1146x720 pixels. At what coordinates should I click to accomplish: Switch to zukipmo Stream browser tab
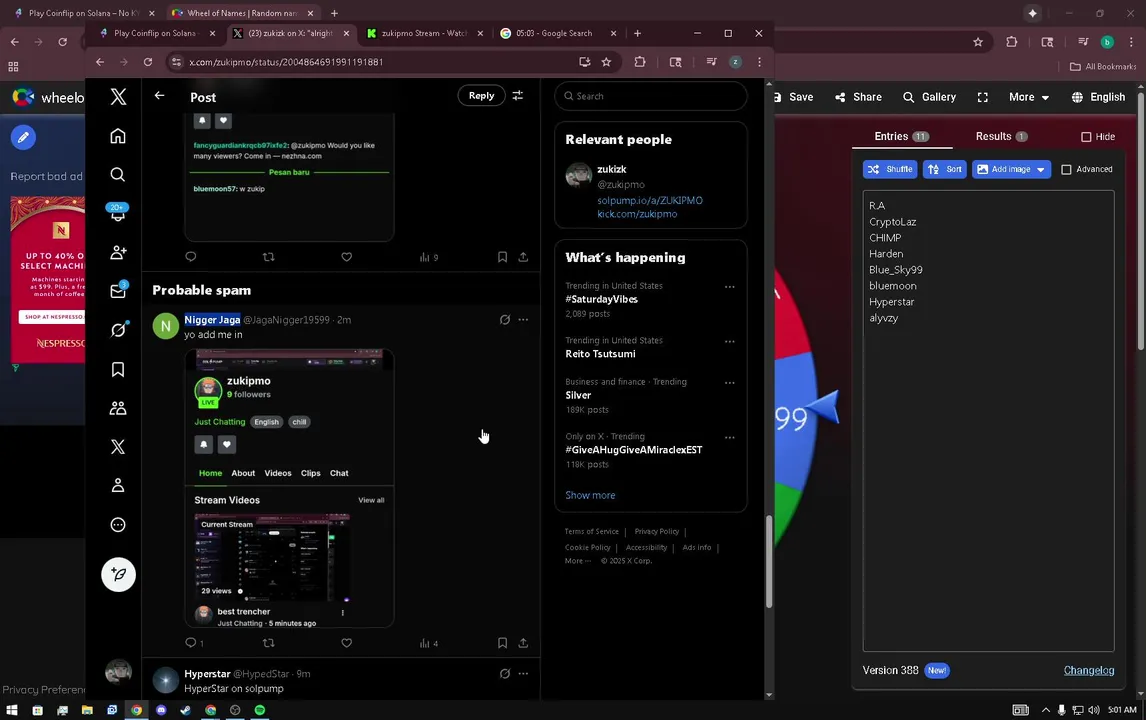(x=425, y=34)
